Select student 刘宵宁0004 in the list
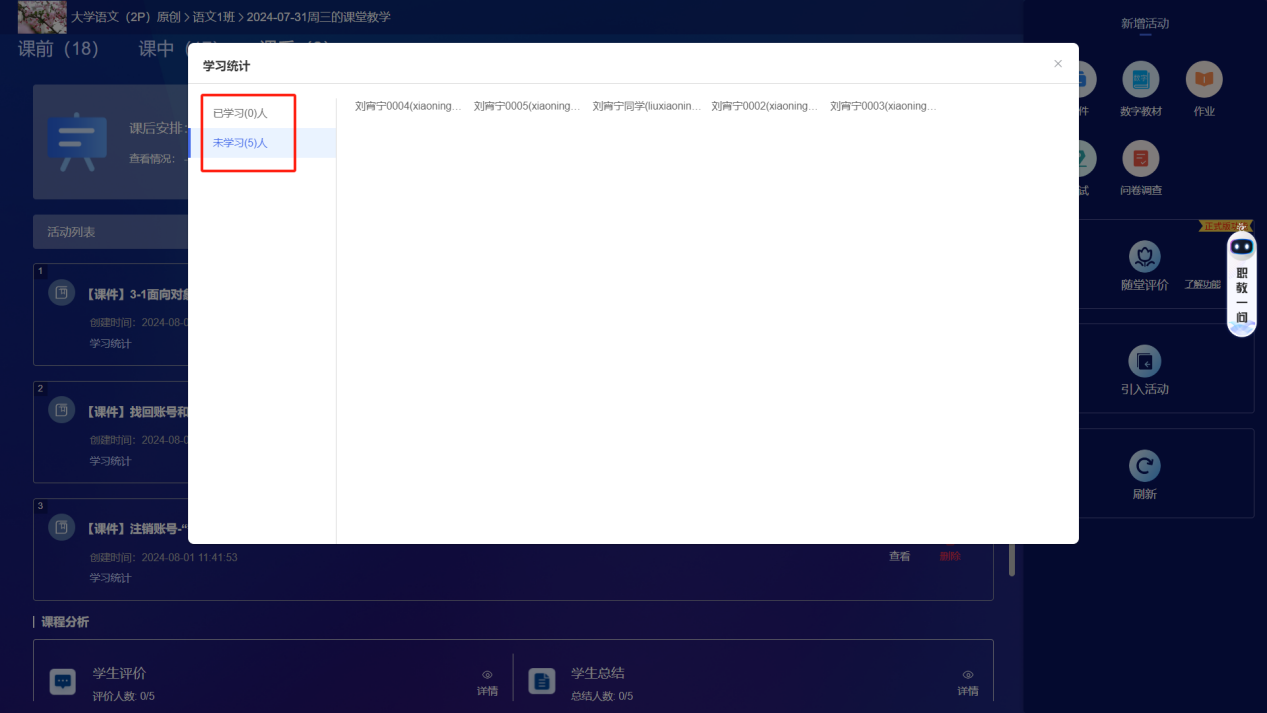The width and height of the screenshot is (1267, 713). click(409, 106)
